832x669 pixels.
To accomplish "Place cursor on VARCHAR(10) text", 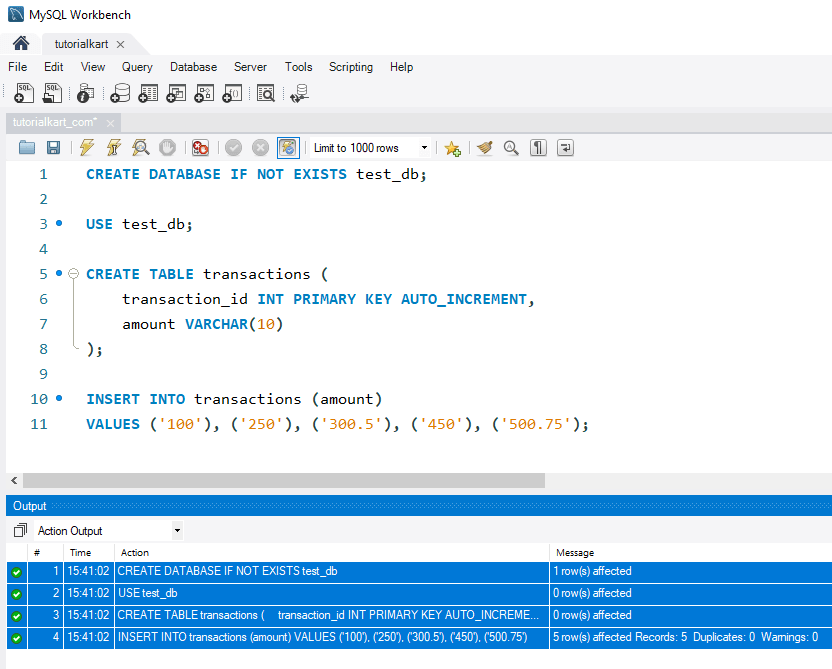I will (x=233, y=324).
